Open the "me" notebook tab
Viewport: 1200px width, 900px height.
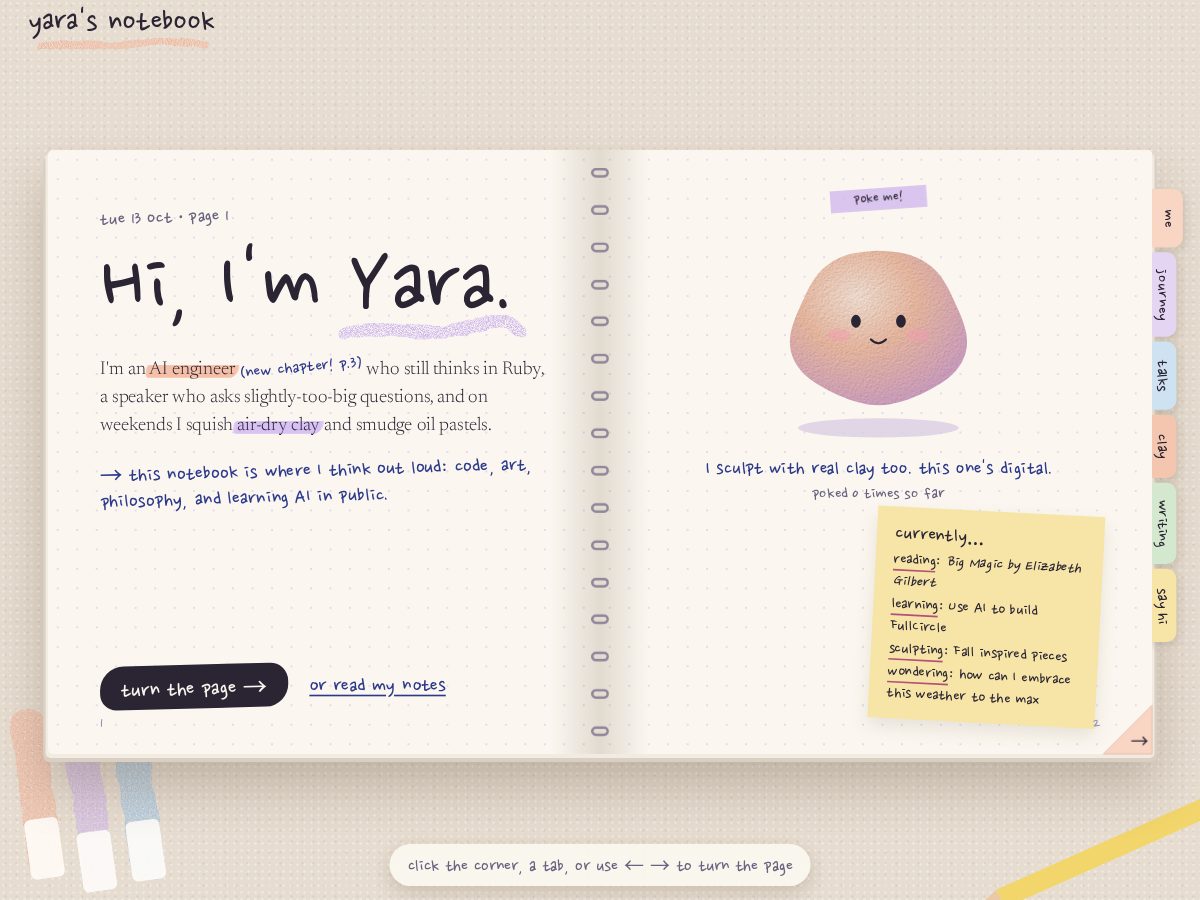click(1167, 218)
